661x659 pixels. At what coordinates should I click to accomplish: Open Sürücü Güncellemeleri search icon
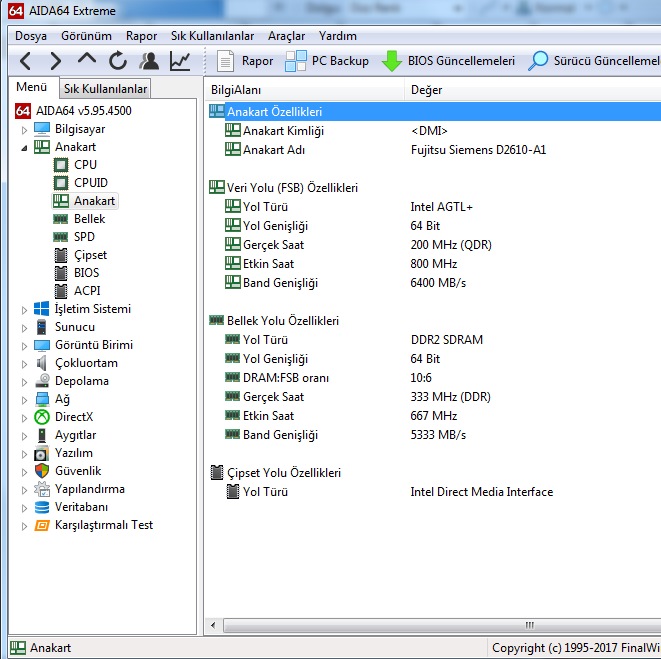point(539,61)
